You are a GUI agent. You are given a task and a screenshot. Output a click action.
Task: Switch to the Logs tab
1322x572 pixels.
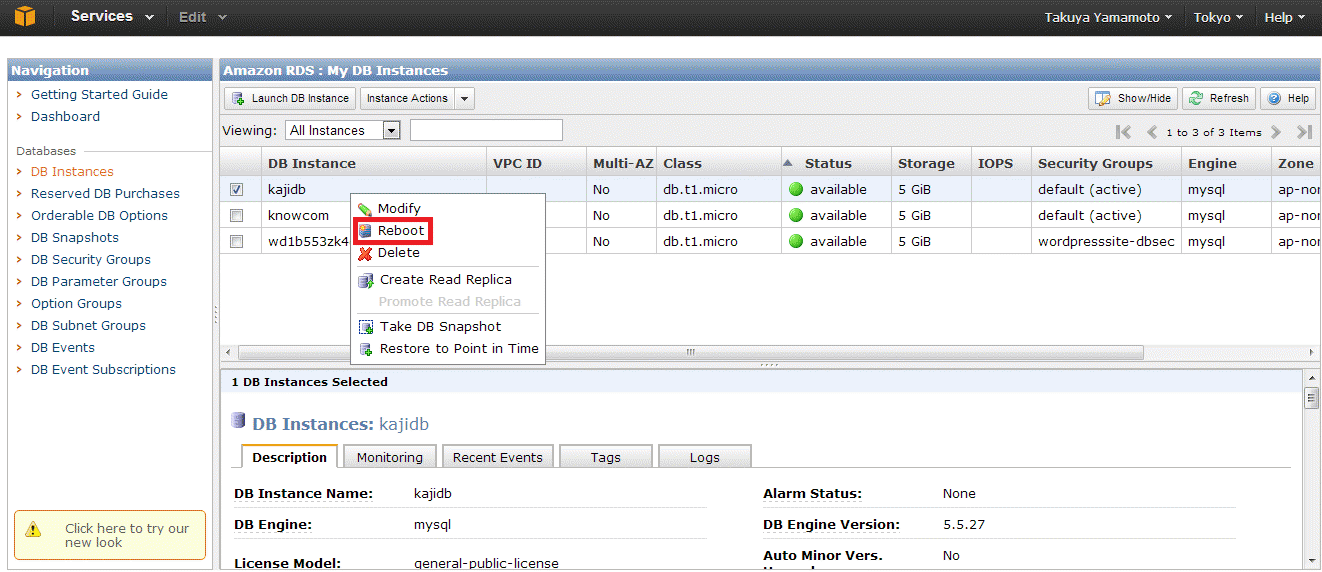[705, 457]
